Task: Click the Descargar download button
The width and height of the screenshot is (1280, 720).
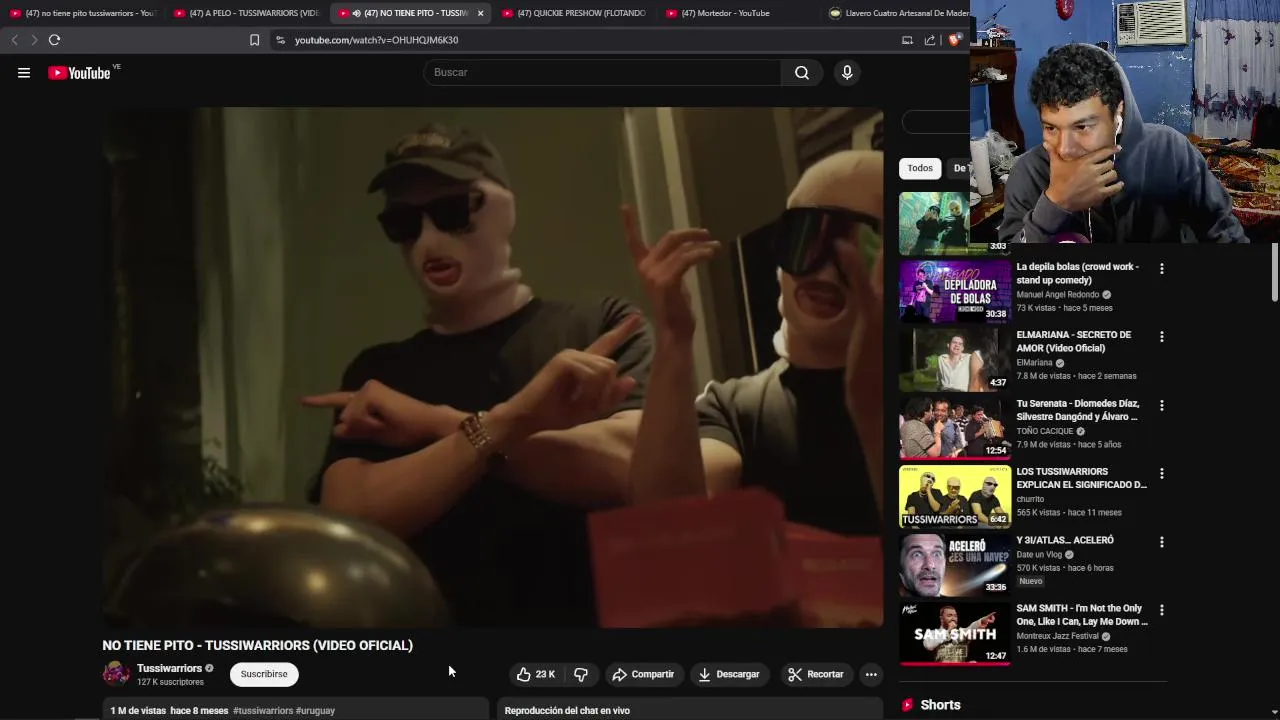Action: (728, 674)
